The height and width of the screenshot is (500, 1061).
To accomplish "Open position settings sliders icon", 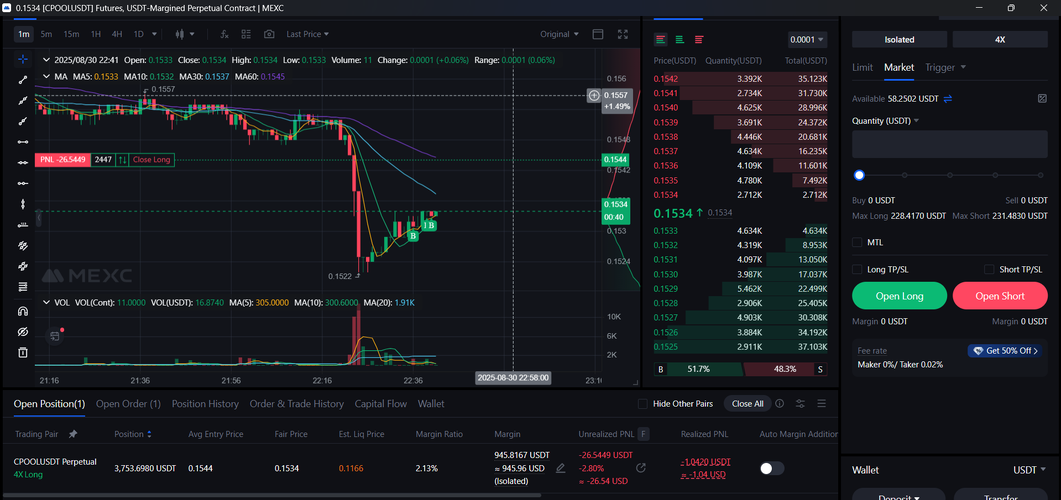I will 800,404.
